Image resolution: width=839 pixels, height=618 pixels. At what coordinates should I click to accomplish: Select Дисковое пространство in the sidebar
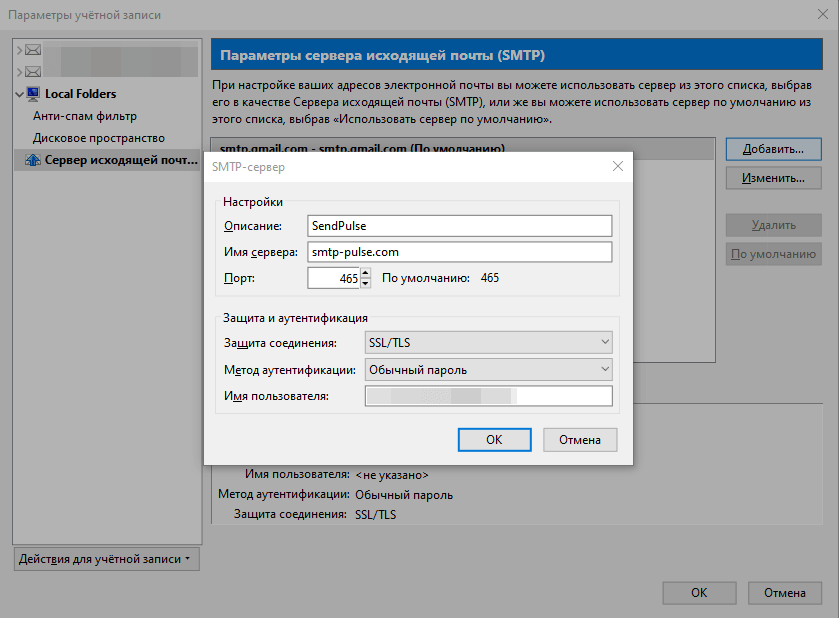pyautogui.click(x=99, y=138)
